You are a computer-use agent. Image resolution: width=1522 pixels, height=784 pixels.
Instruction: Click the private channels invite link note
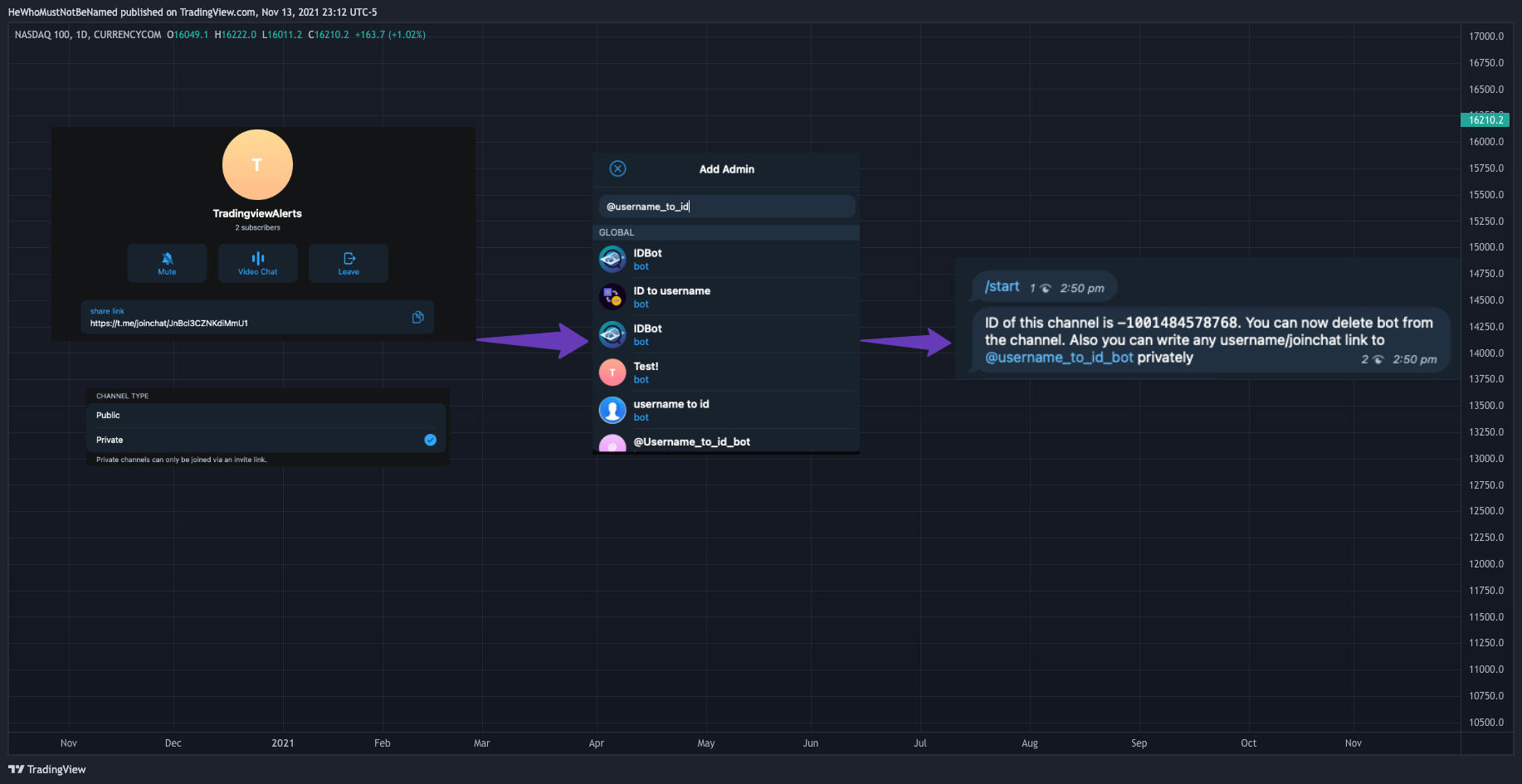coord(182,460)
